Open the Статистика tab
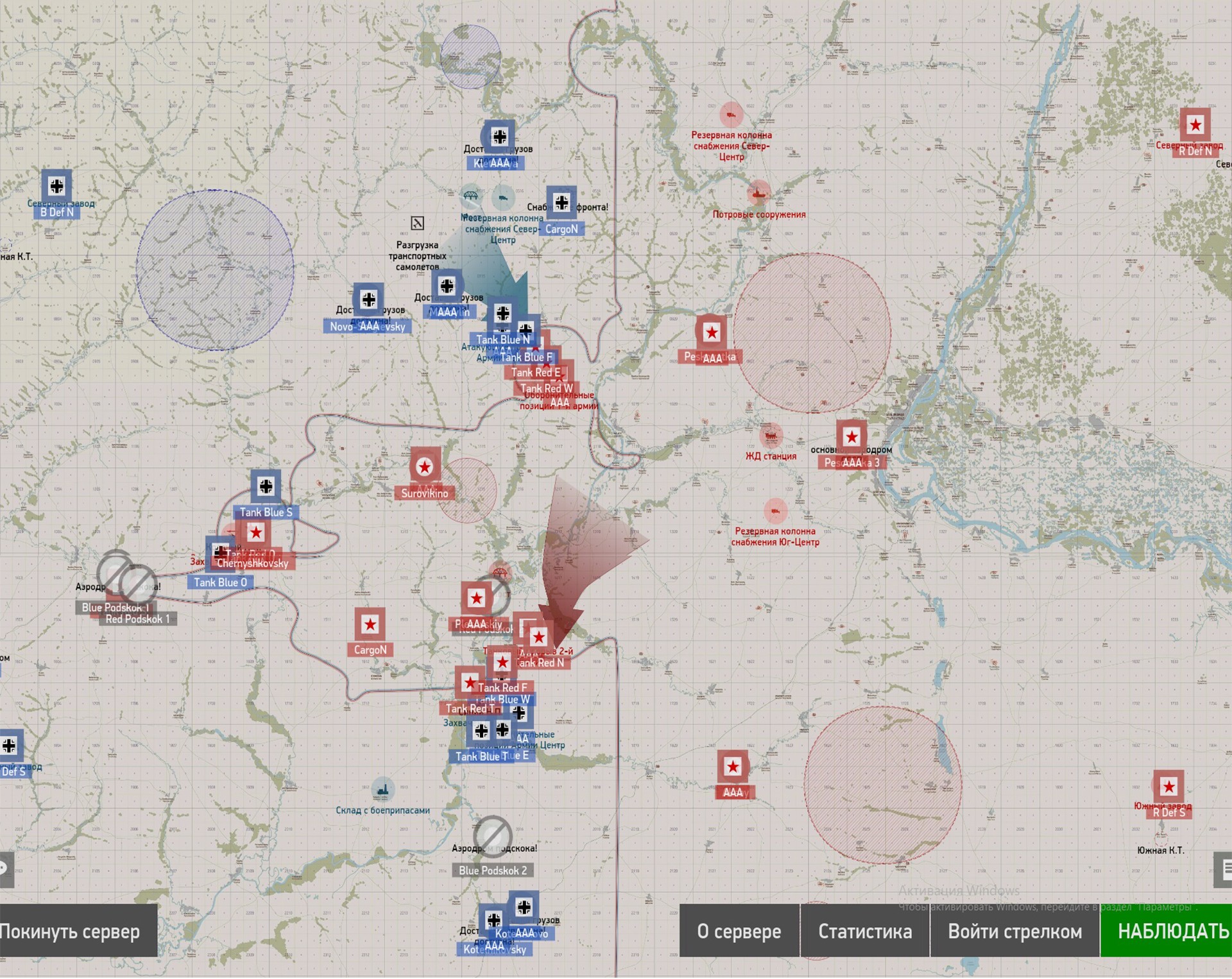The image size is (1232, 979). 864,931
